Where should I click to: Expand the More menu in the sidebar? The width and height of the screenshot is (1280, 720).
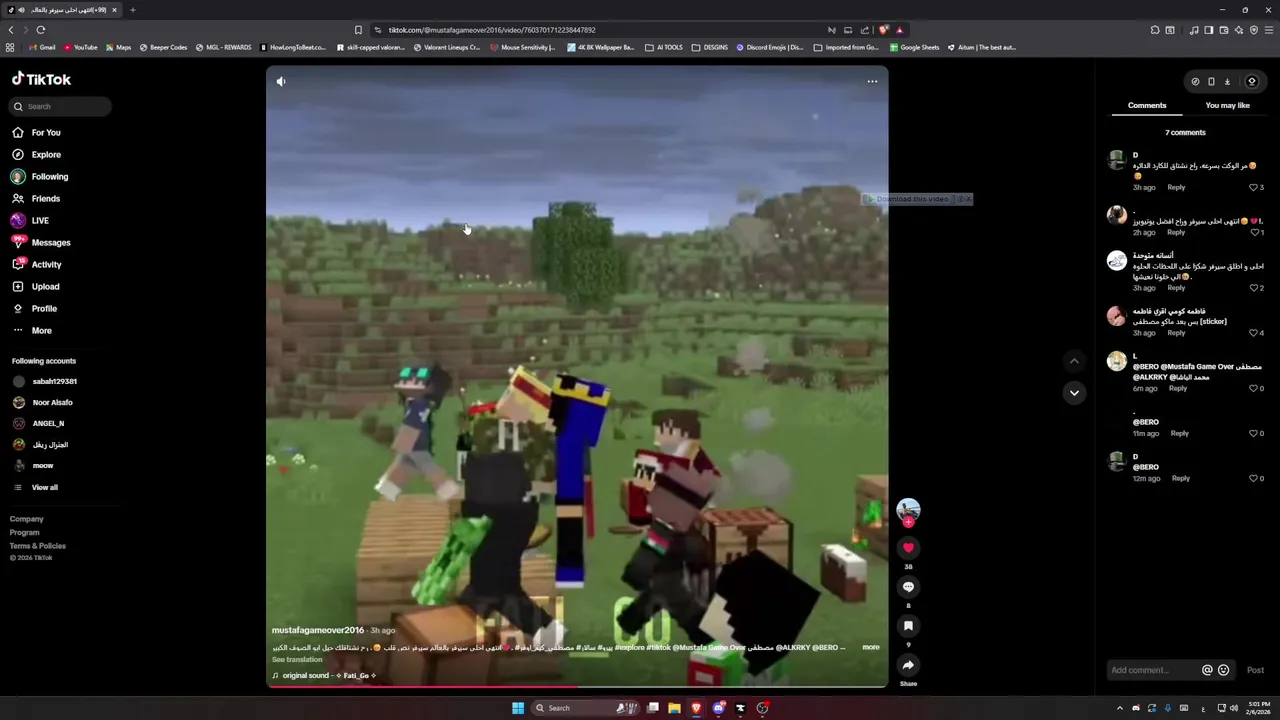[x=41, y=331]
